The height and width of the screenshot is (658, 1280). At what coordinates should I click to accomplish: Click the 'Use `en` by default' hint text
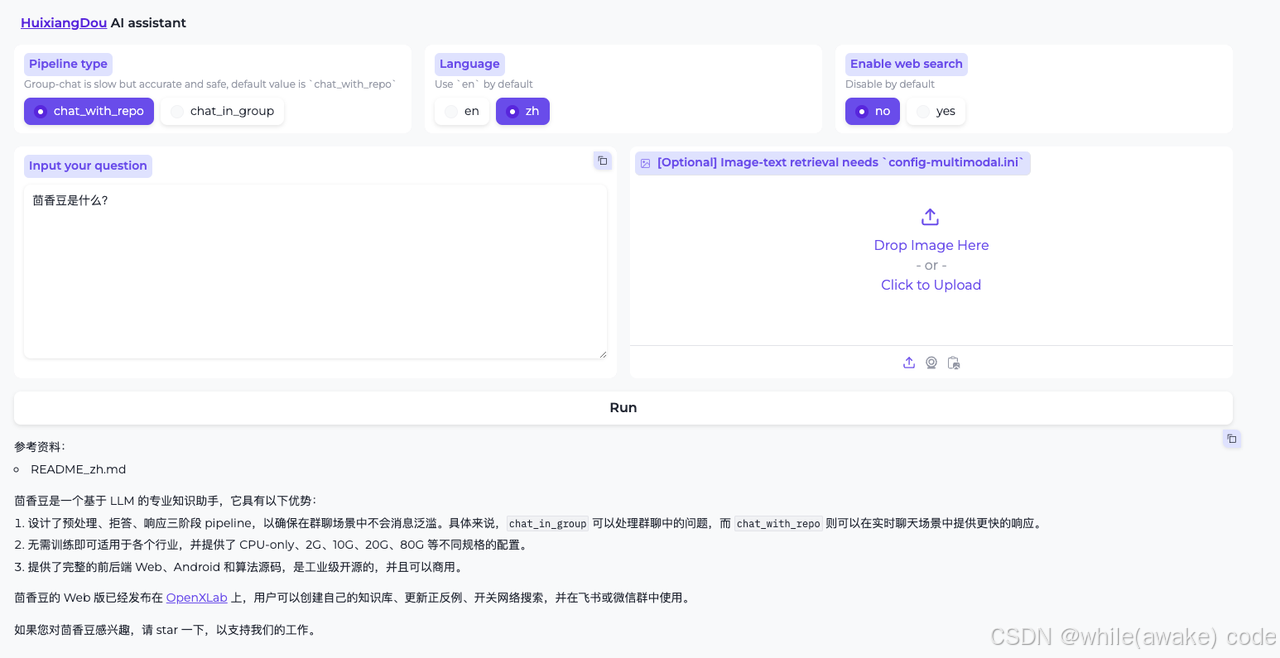484,84
